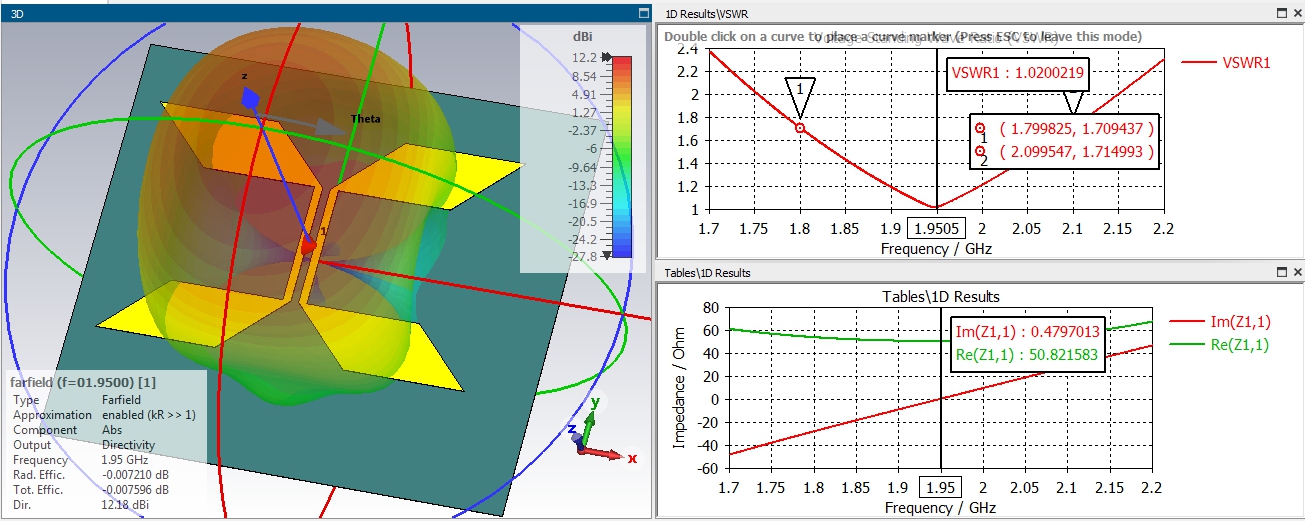Viewport: 1305px width, 521px height.
Task: Select the Im(Z1,1) legend entry
Action: (x=1221, y=321)
